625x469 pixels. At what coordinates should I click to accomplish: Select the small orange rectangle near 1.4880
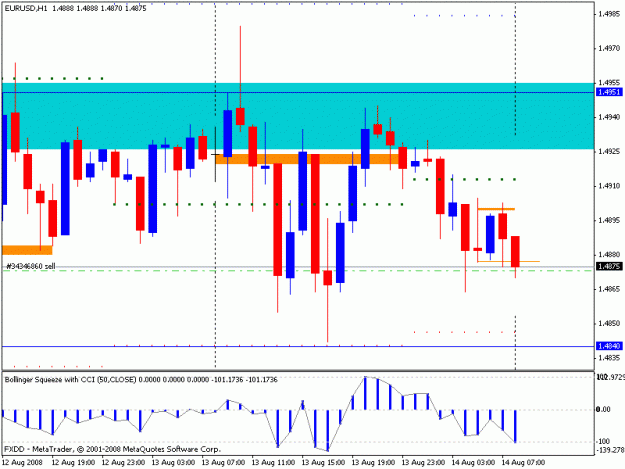pos(27,250)
